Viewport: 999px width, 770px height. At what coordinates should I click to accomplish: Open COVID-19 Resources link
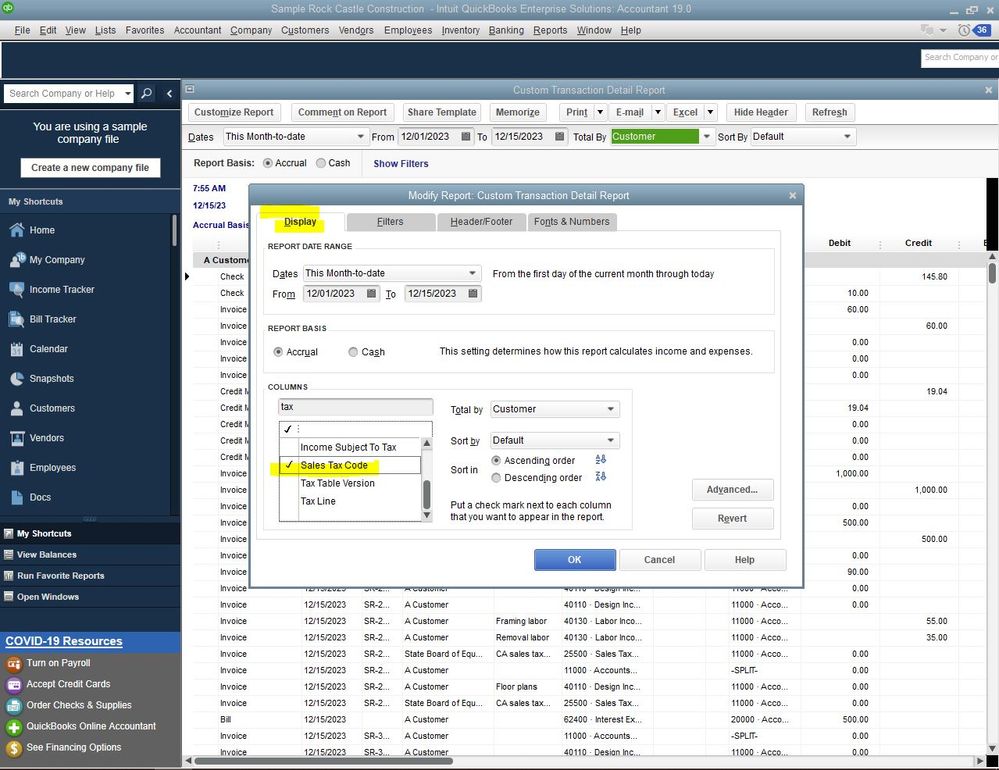64,641
